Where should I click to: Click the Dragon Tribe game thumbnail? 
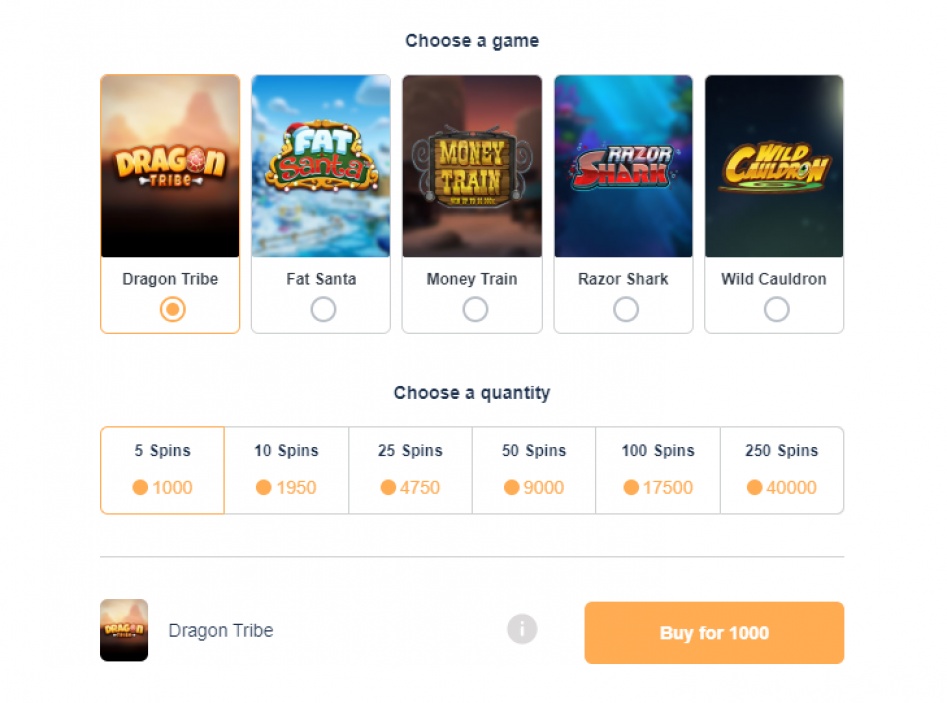(170, 166)
